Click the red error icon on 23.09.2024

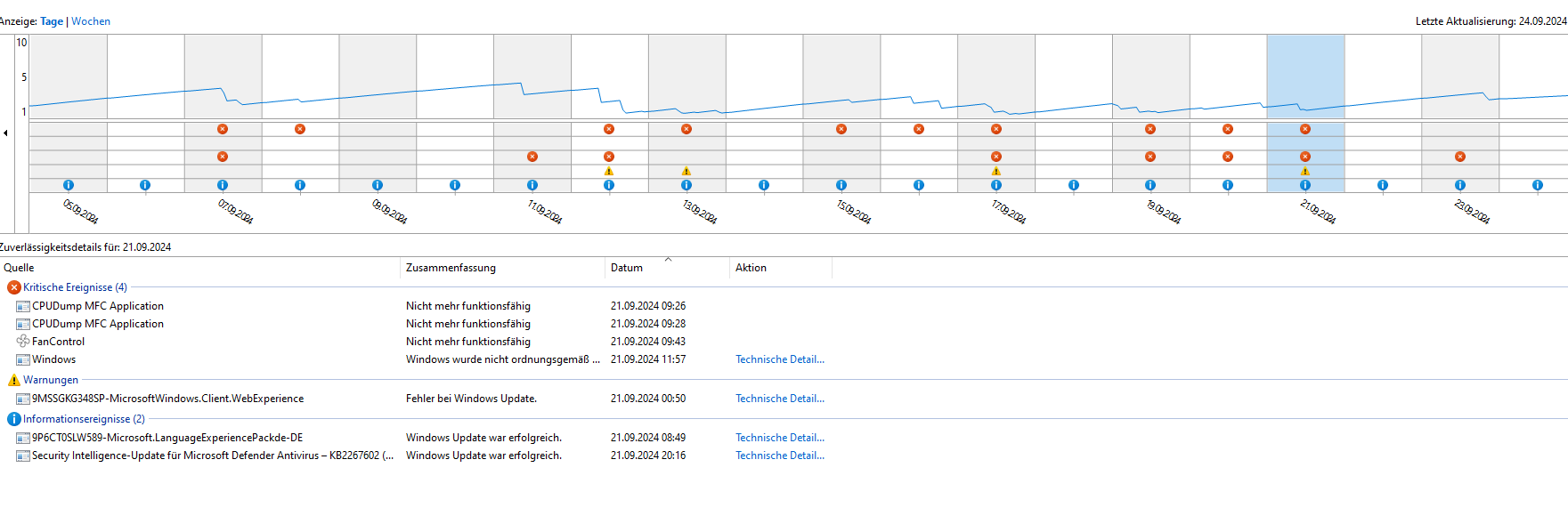(x=1460, y=157)
